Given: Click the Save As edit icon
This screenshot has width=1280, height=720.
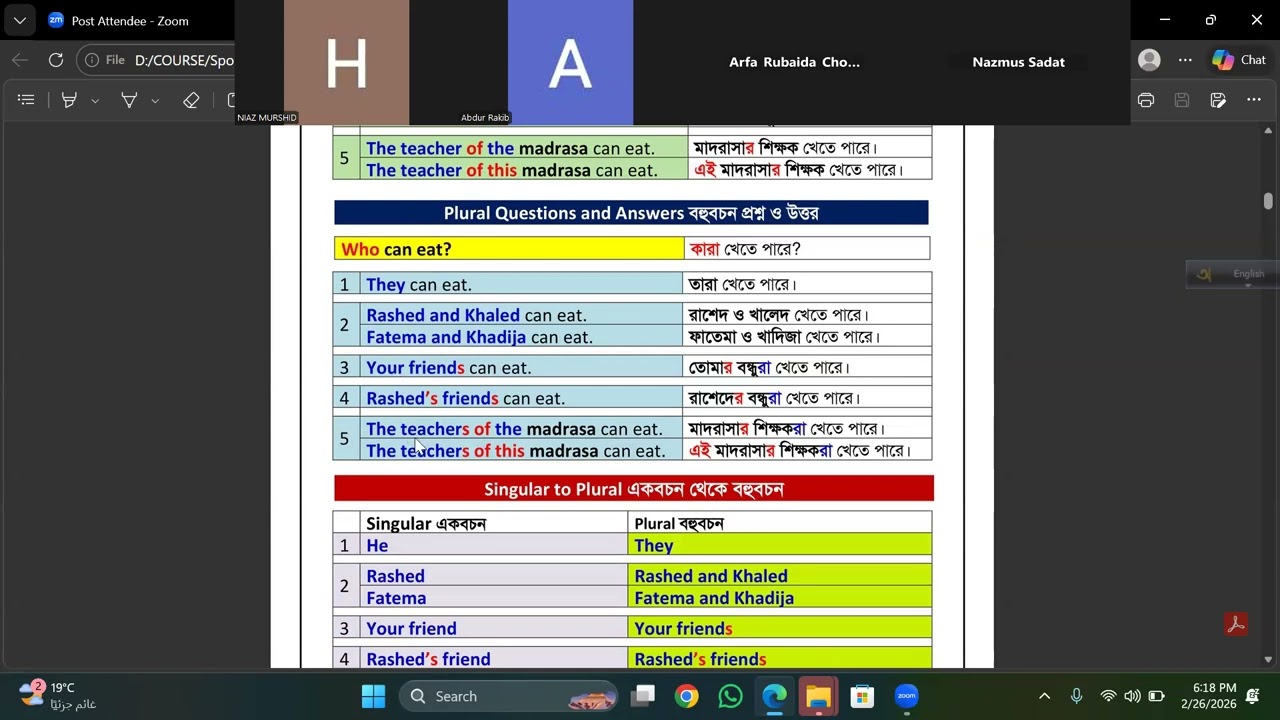Looking at the screenshot, I should pos(1218,100).
